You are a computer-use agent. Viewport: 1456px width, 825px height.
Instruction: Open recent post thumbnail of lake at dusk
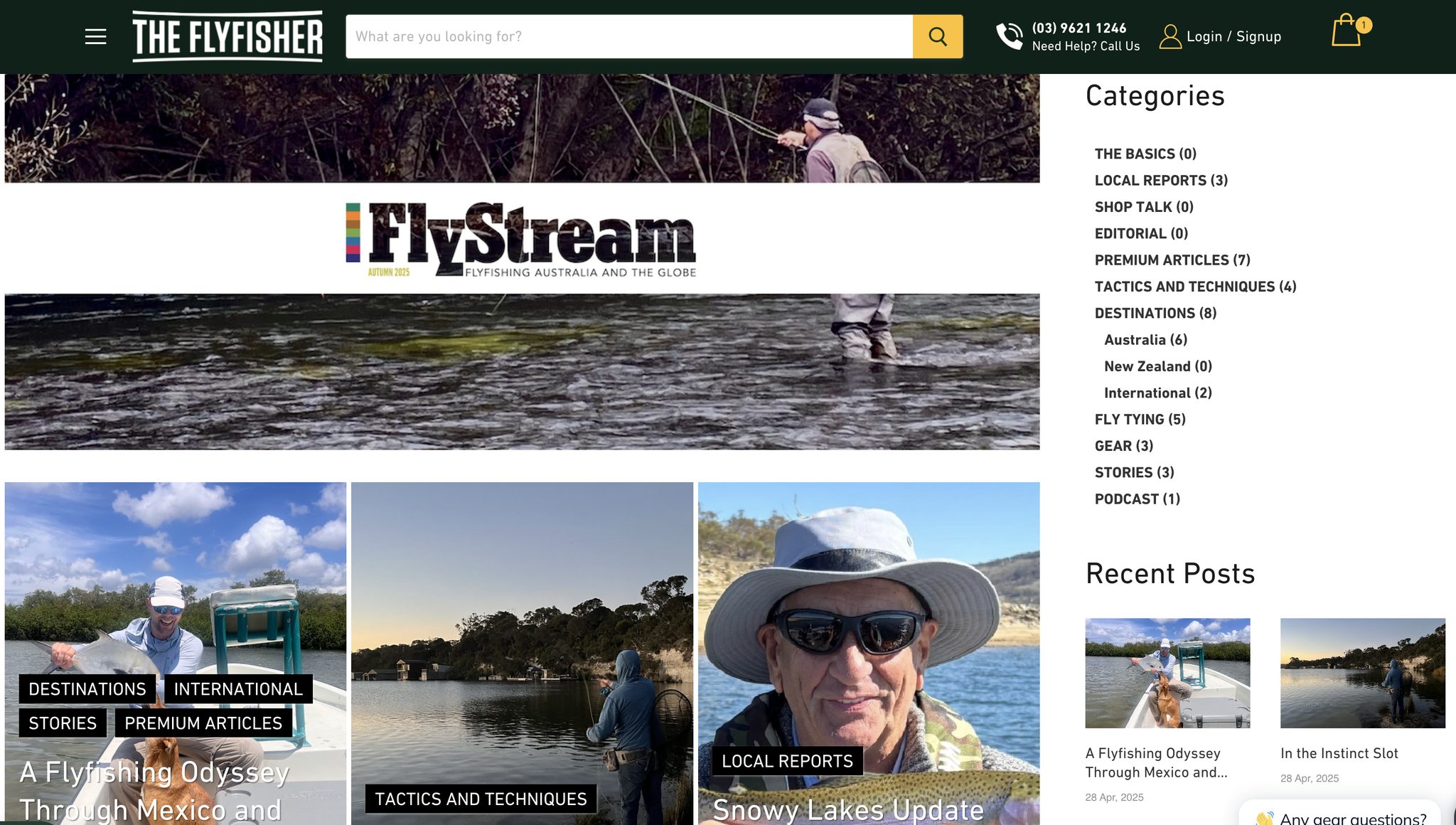[1363, 673]
